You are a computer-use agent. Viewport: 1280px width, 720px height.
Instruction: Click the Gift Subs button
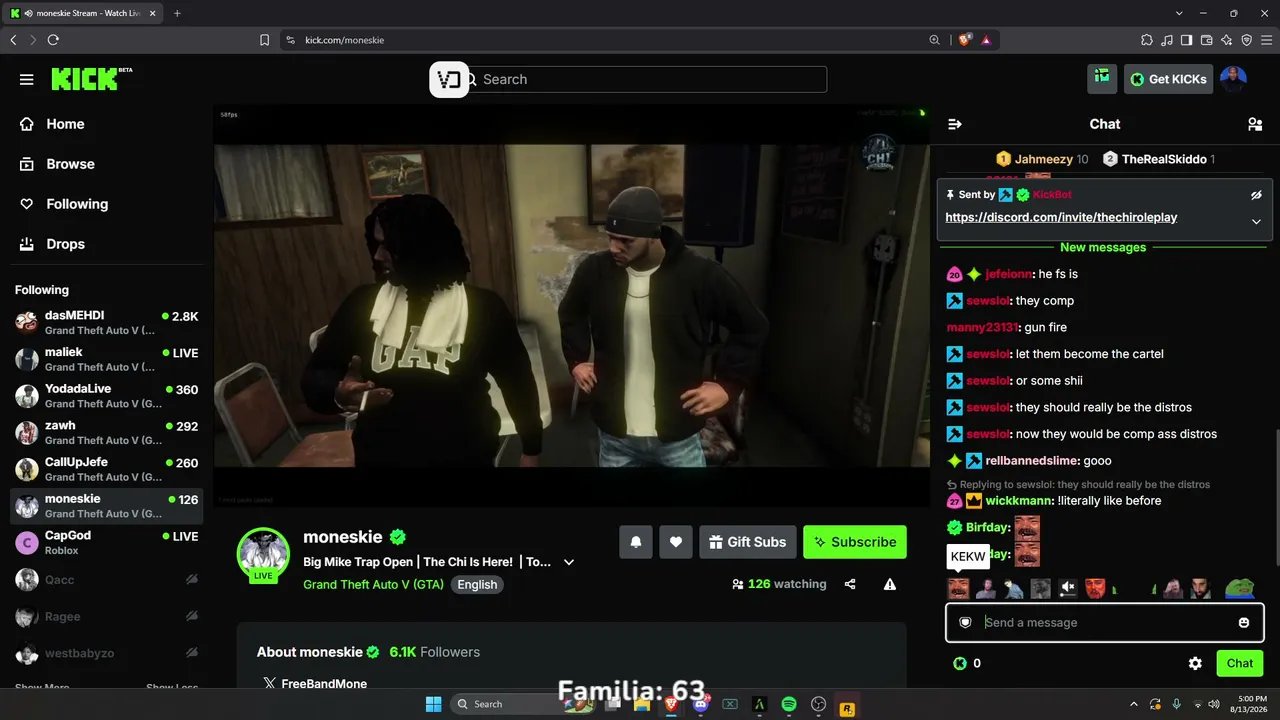point(748,542)
